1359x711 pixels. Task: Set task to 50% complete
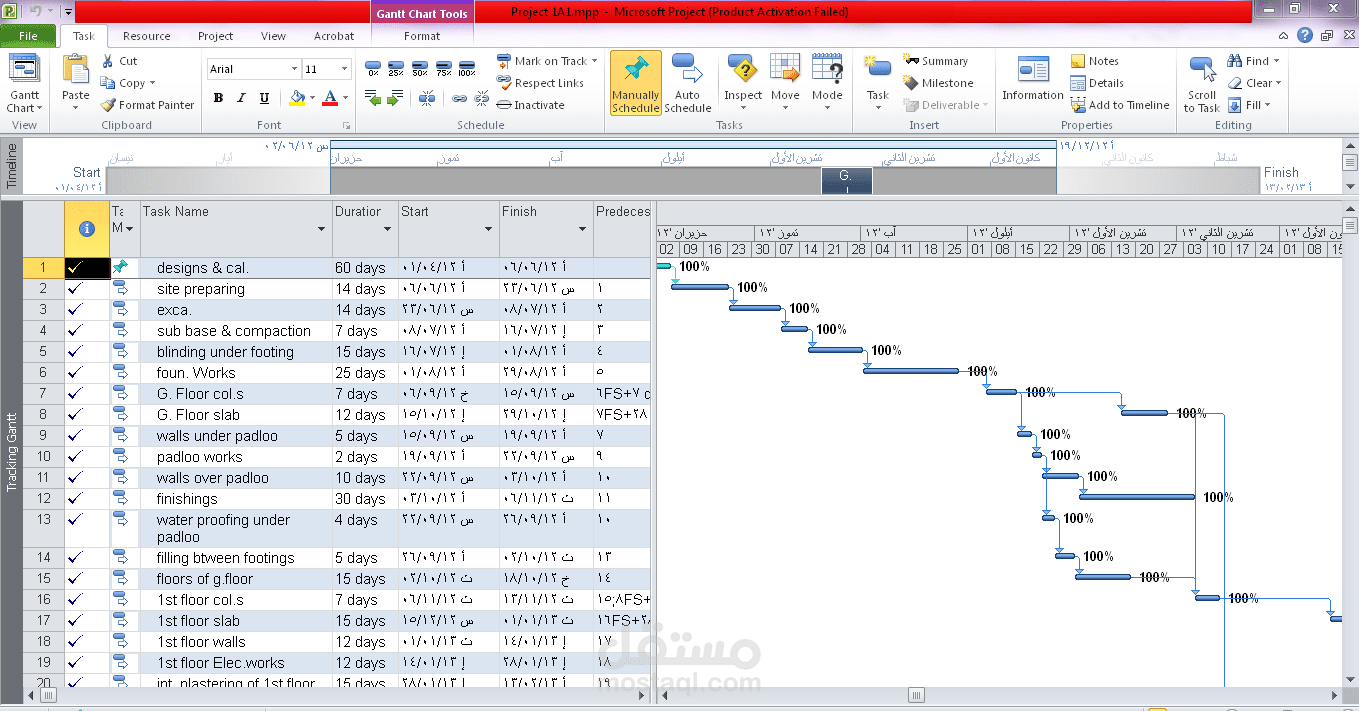coord(420,69)
